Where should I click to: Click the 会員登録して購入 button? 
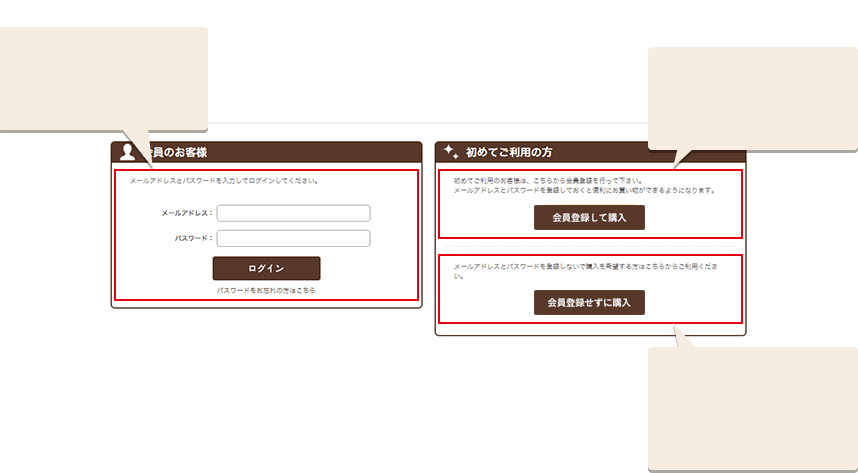[589, 217]
